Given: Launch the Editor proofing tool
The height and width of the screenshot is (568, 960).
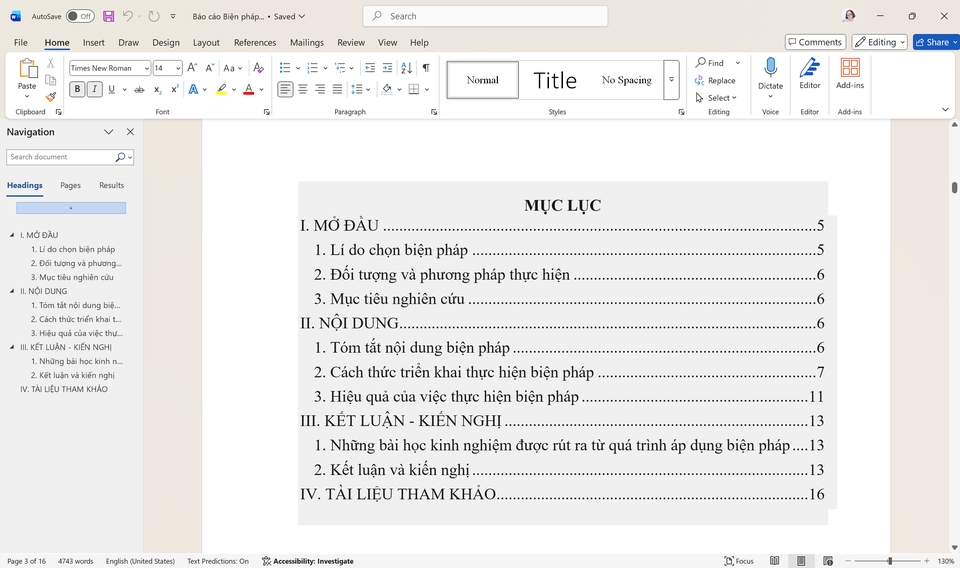Looking at the screenshot, I should click(x=809, y=73).
